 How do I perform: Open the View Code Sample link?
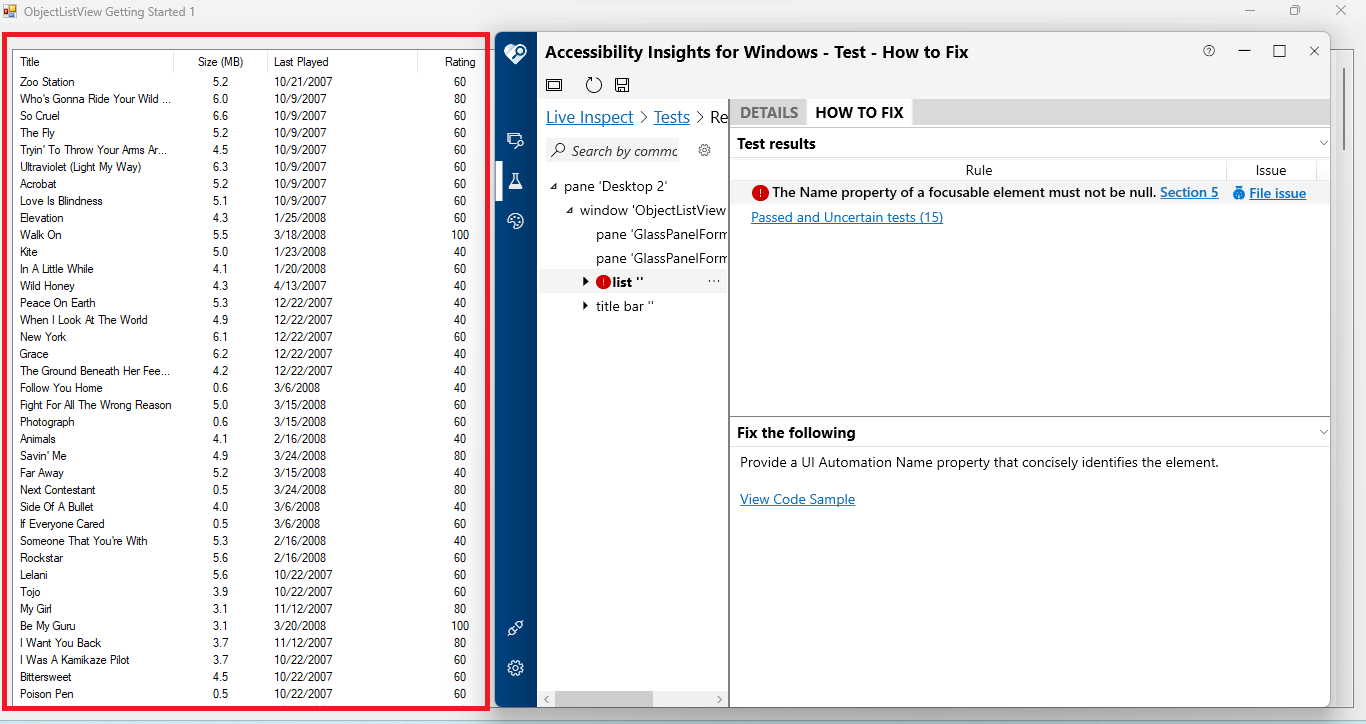coord(797,499)
